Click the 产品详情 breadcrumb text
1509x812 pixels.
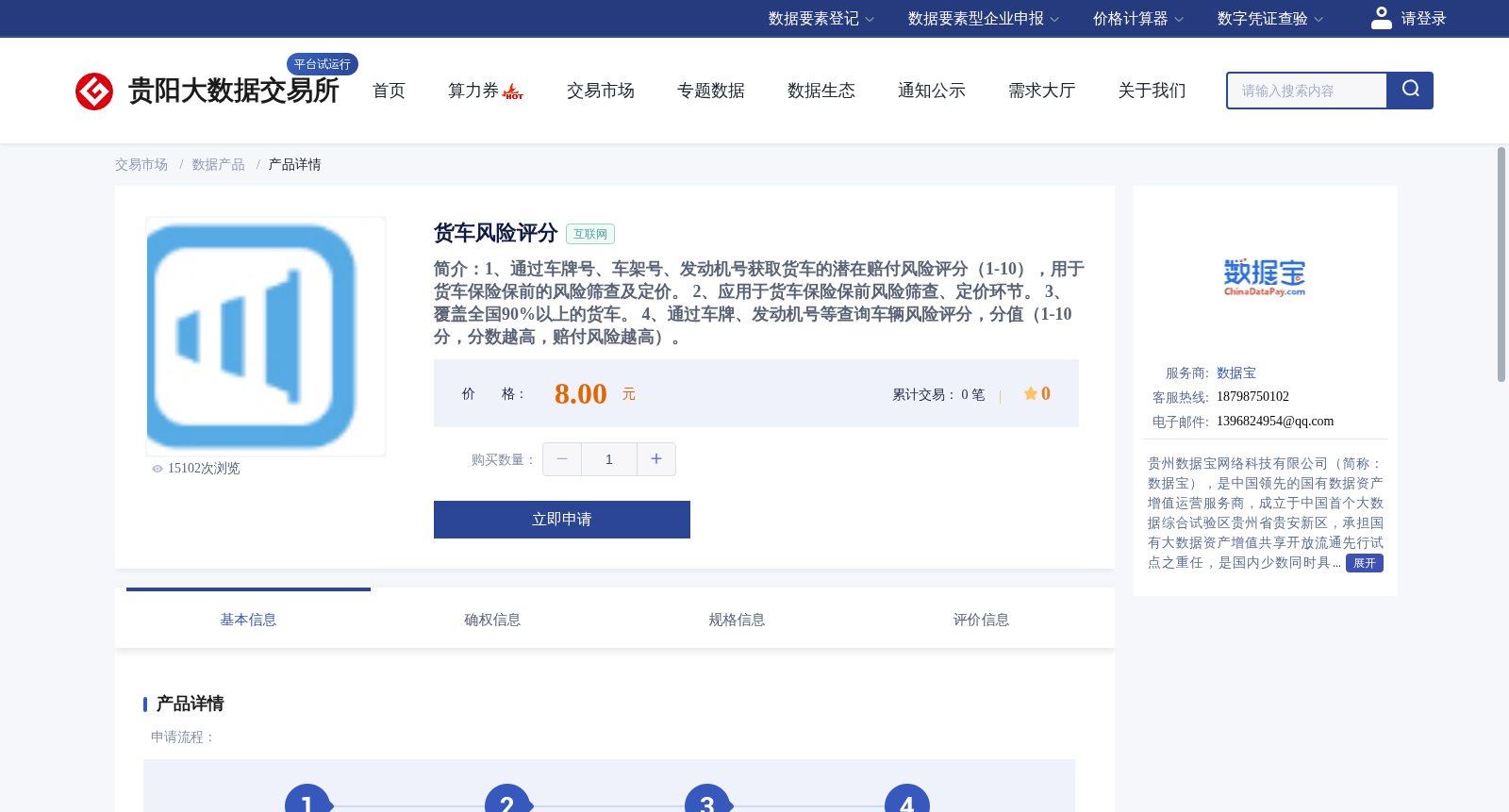294,165
